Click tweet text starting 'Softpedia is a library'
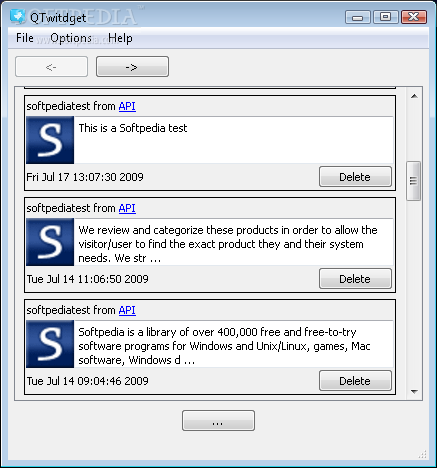The image size is (437, 468). [x=224, y=346]
